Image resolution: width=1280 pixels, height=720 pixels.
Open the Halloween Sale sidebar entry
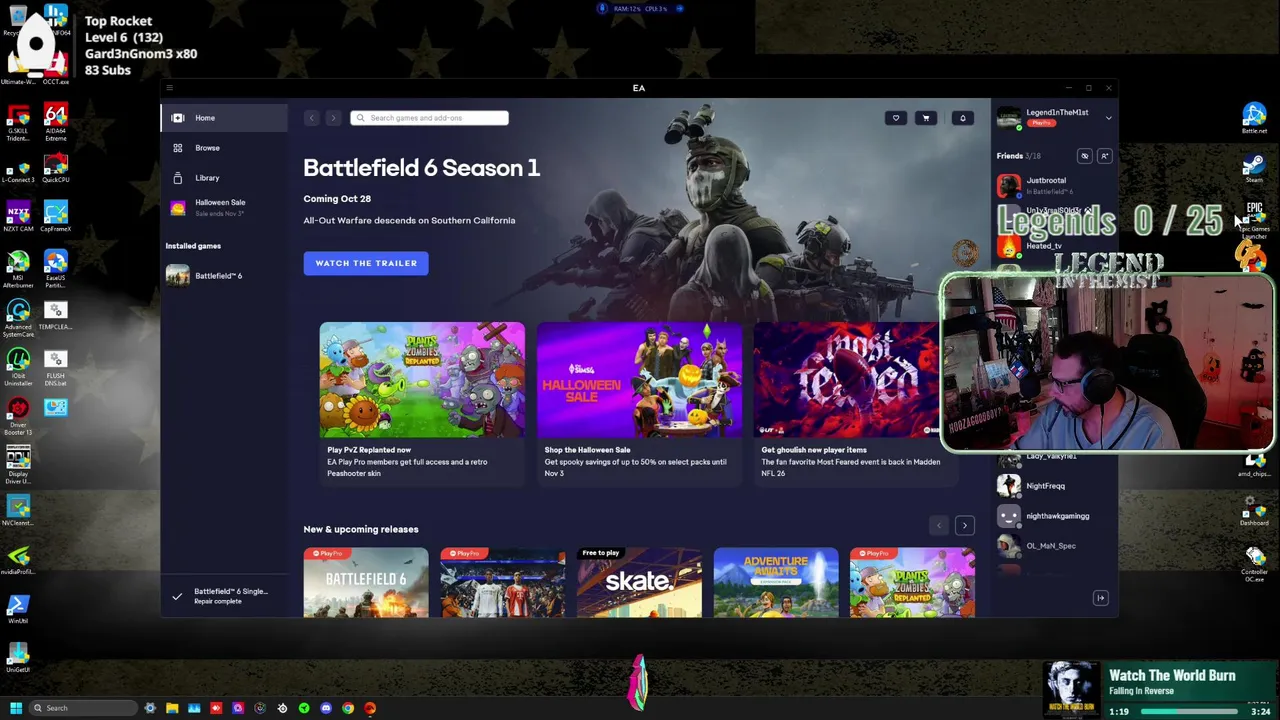(224, 207)
